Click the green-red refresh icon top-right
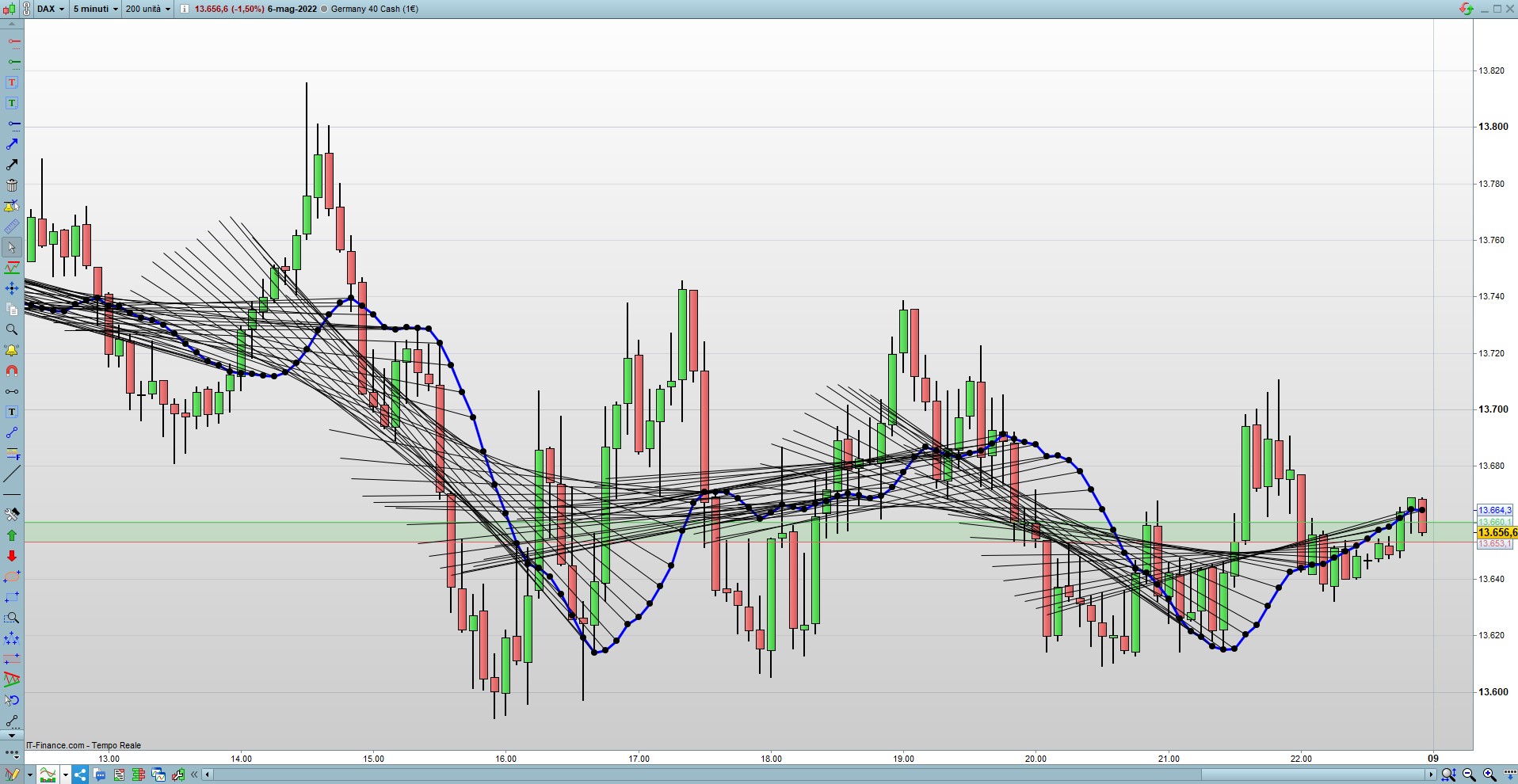This screenshot has width=1518, height=784. 1466,9
